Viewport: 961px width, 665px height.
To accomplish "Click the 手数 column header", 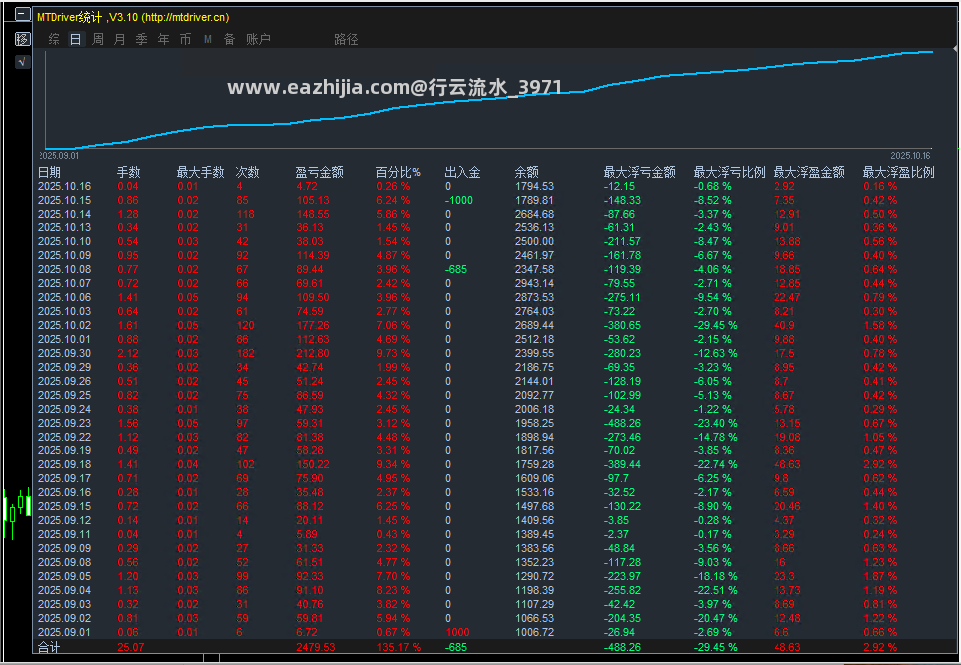I will (129, 172).
